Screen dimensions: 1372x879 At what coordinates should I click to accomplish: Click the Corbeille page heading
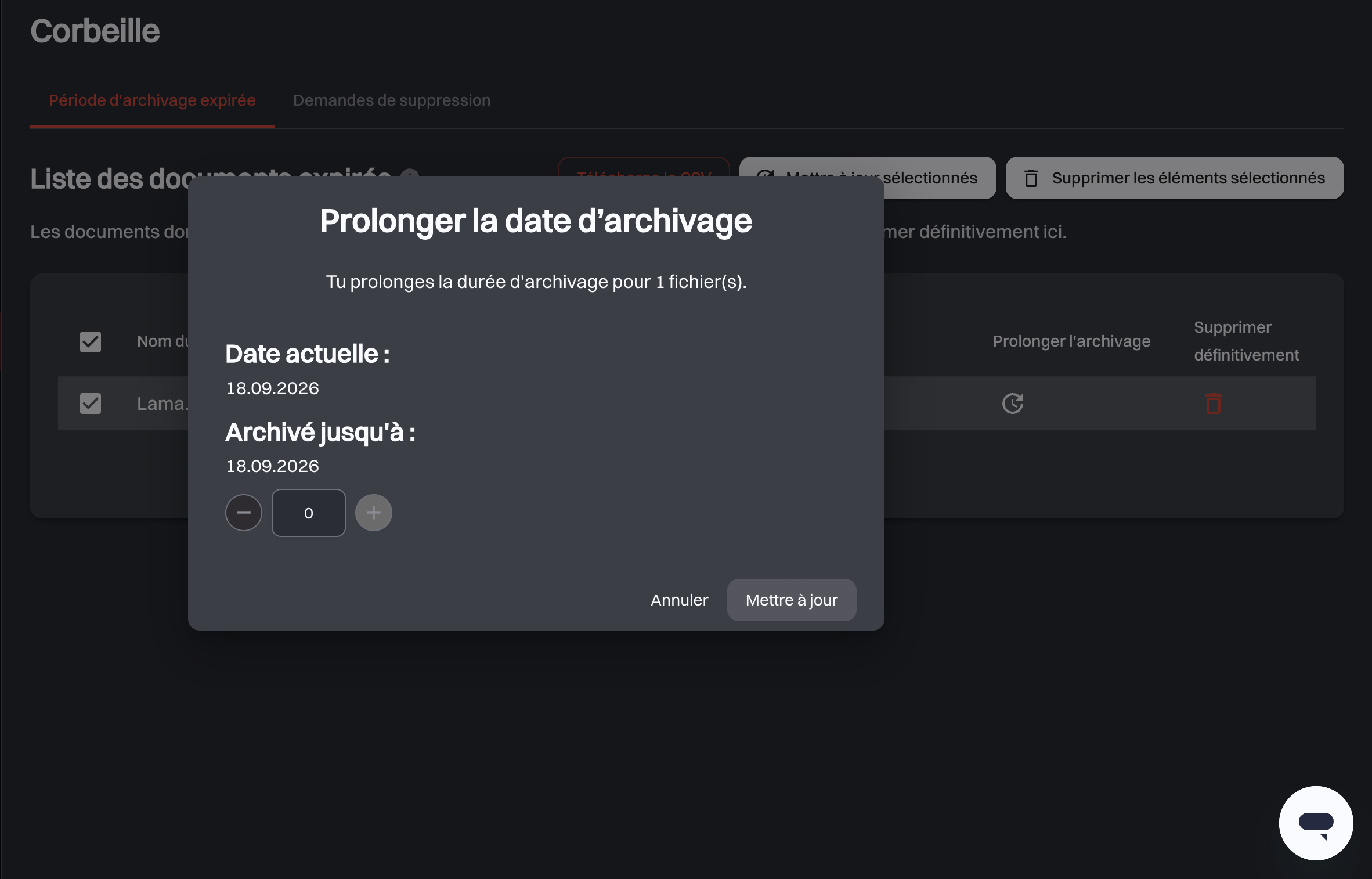tap(95, 31)
